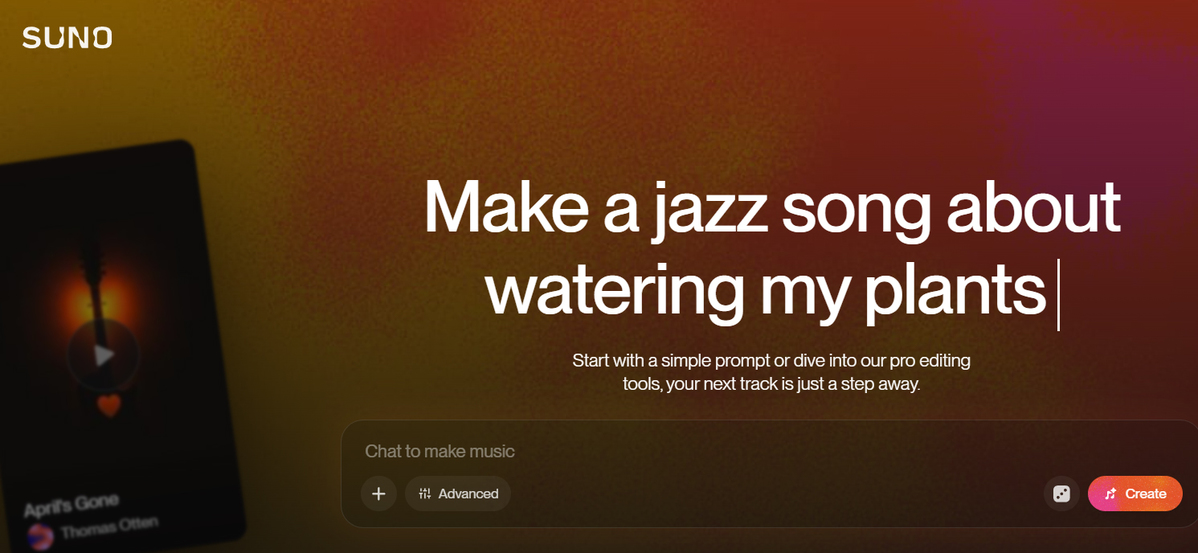Click the sliders icon beside Advanced
The height and width of the screenshot is (553, 1198).
(x=425, y=493)
